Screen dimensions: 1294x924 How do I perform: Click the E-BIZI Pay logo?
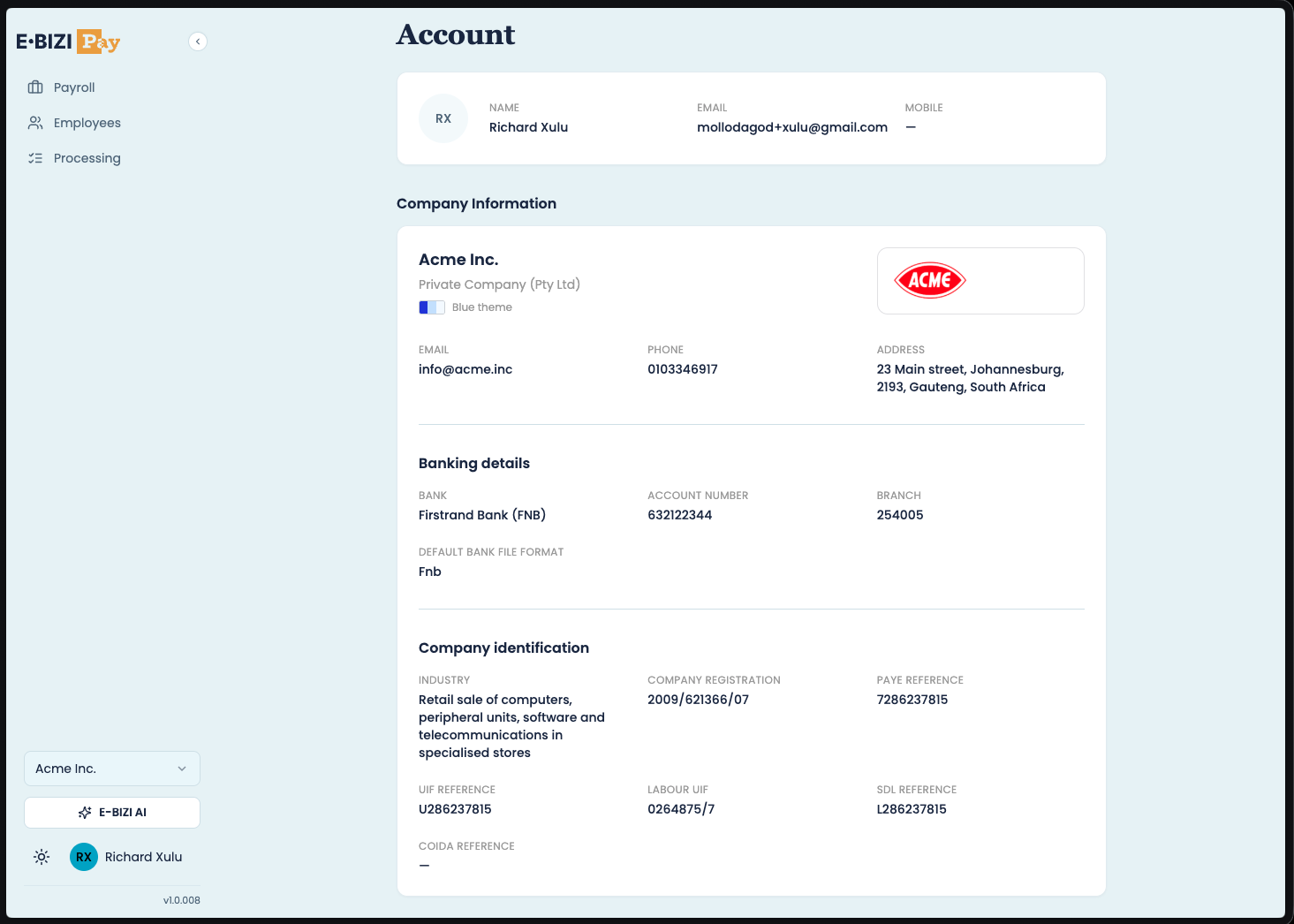68,42
